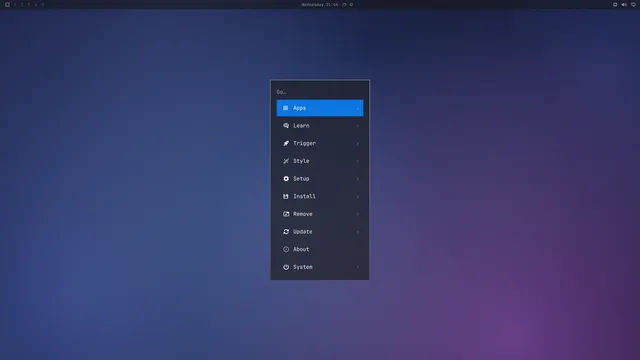Expand the Setup submenu chevron
Image resolution: width=640 pixels, height=360 pixels.
click(358, 179)
